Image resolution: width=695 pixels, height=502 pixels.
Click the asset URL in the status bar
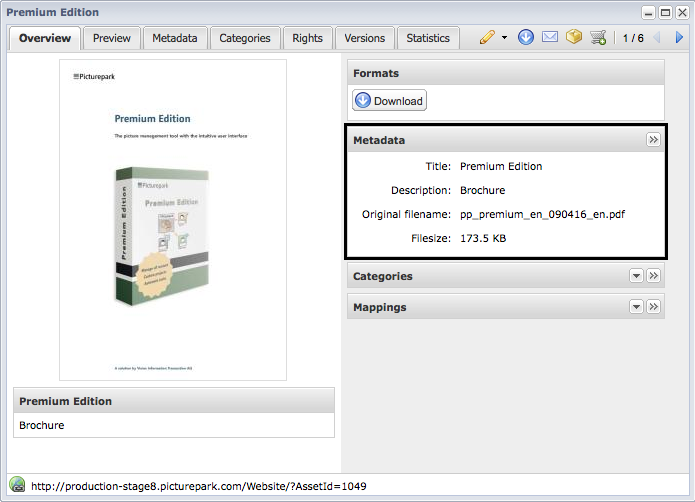click(199, 486)
